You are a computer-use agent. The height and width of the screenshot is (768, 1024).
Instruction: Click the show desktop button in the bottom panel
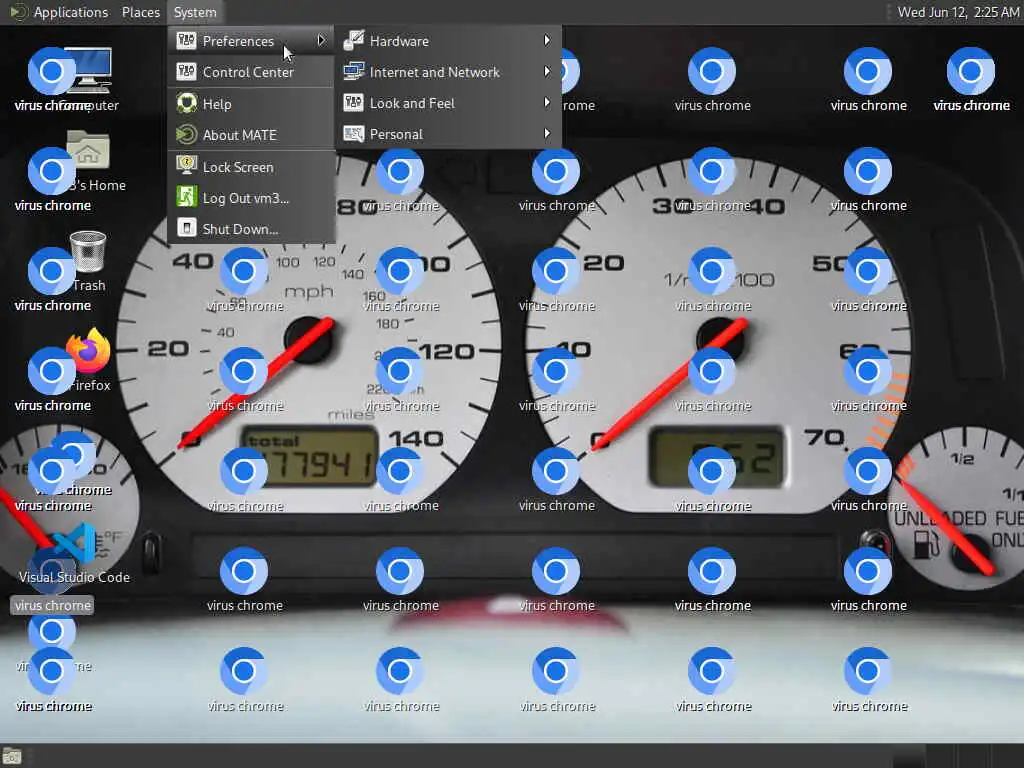[x=12, y=756]
